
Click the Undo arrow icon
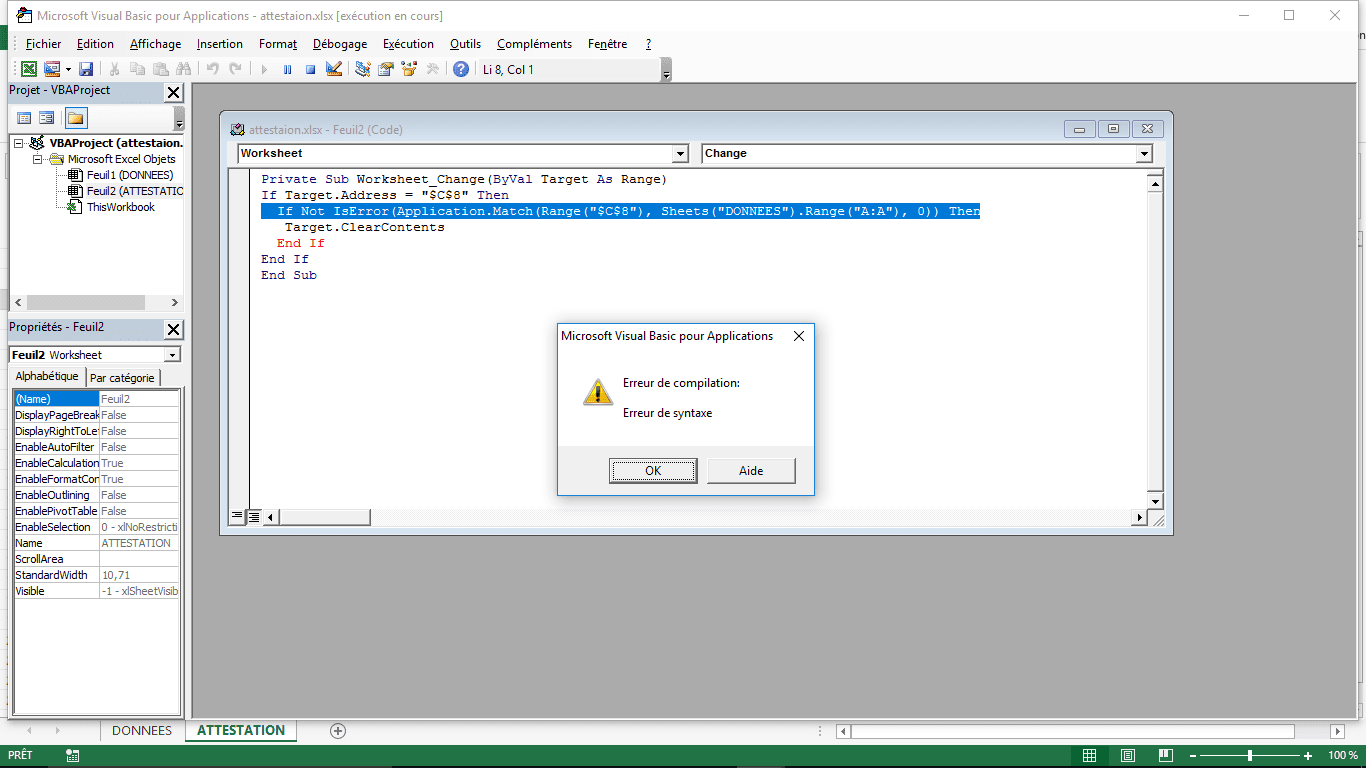(x=212, y=69)
